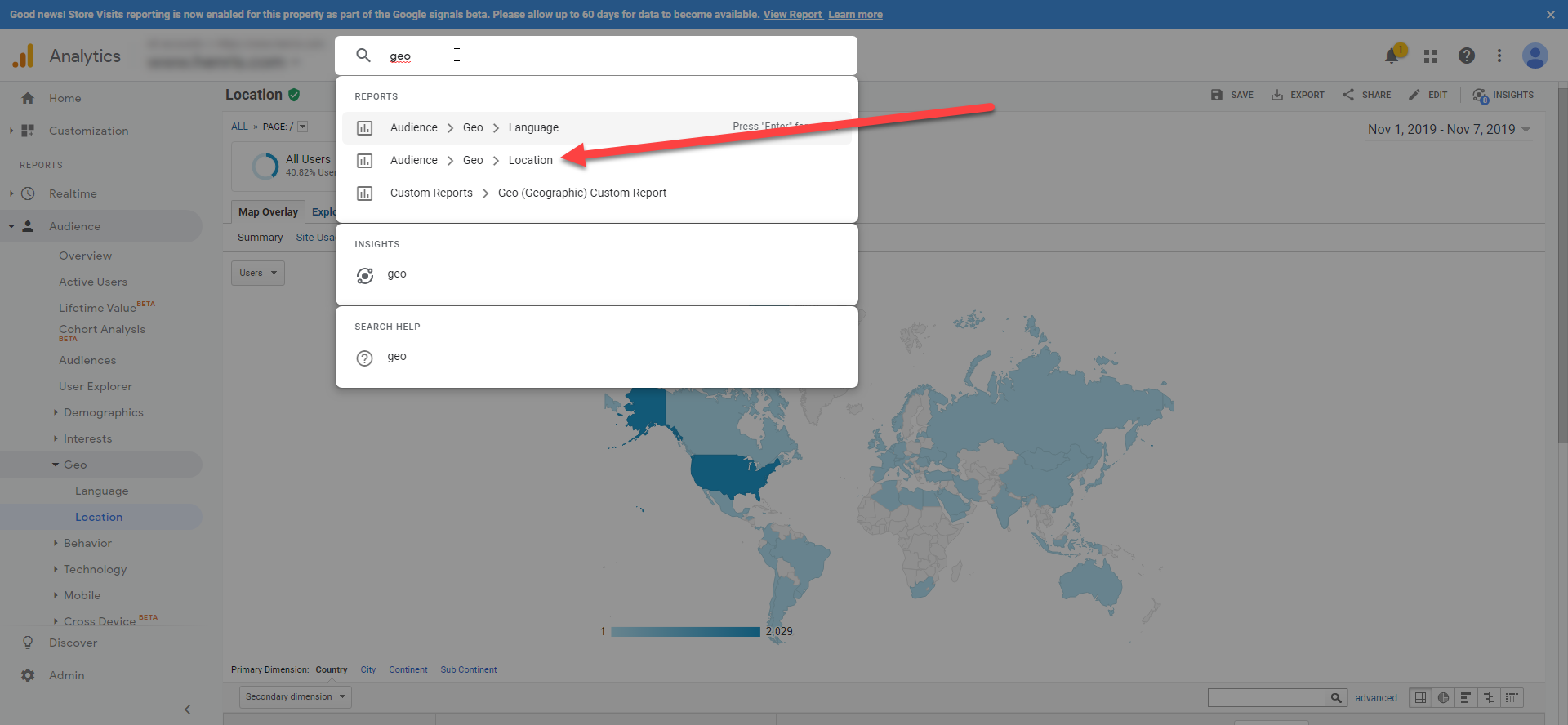Switch table to Data grid view

[x=1421, y=697]
